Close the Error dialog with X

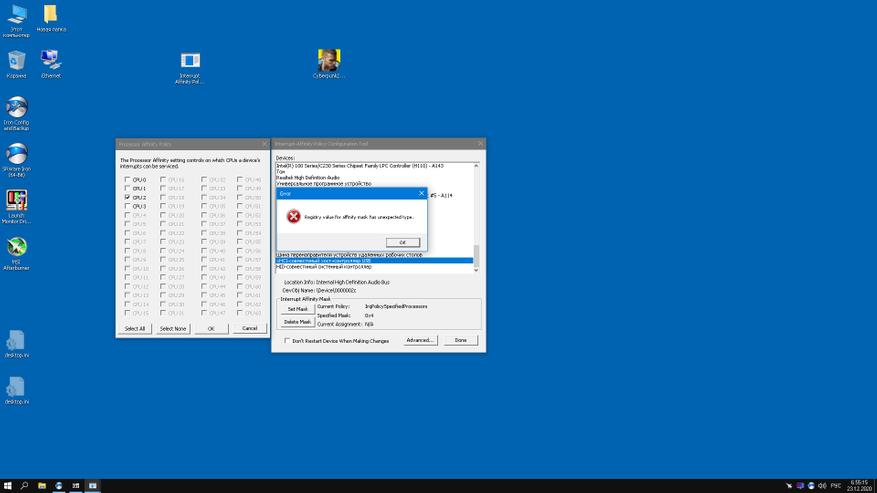[x=421, y=193]
